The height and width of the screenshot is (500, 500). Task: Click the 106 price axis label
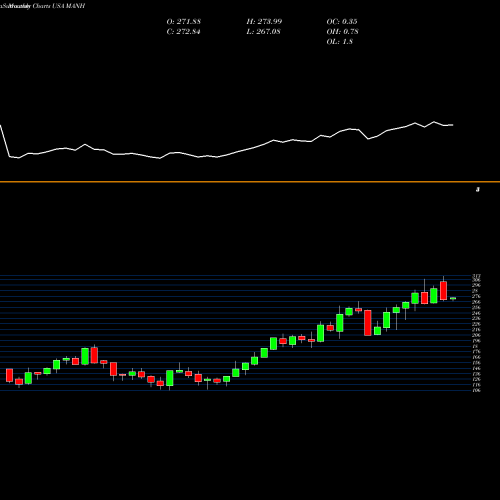tap(477, 390)
